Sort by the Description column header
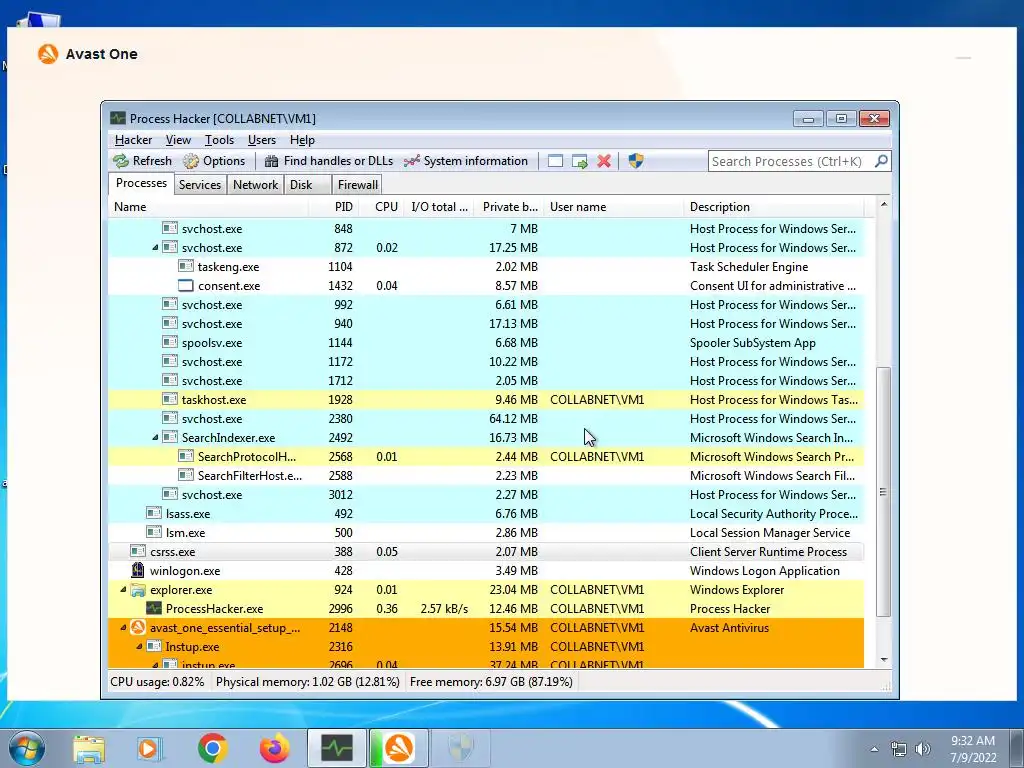Viewport: 1024px width, 768px height. [x=774, y=206]
